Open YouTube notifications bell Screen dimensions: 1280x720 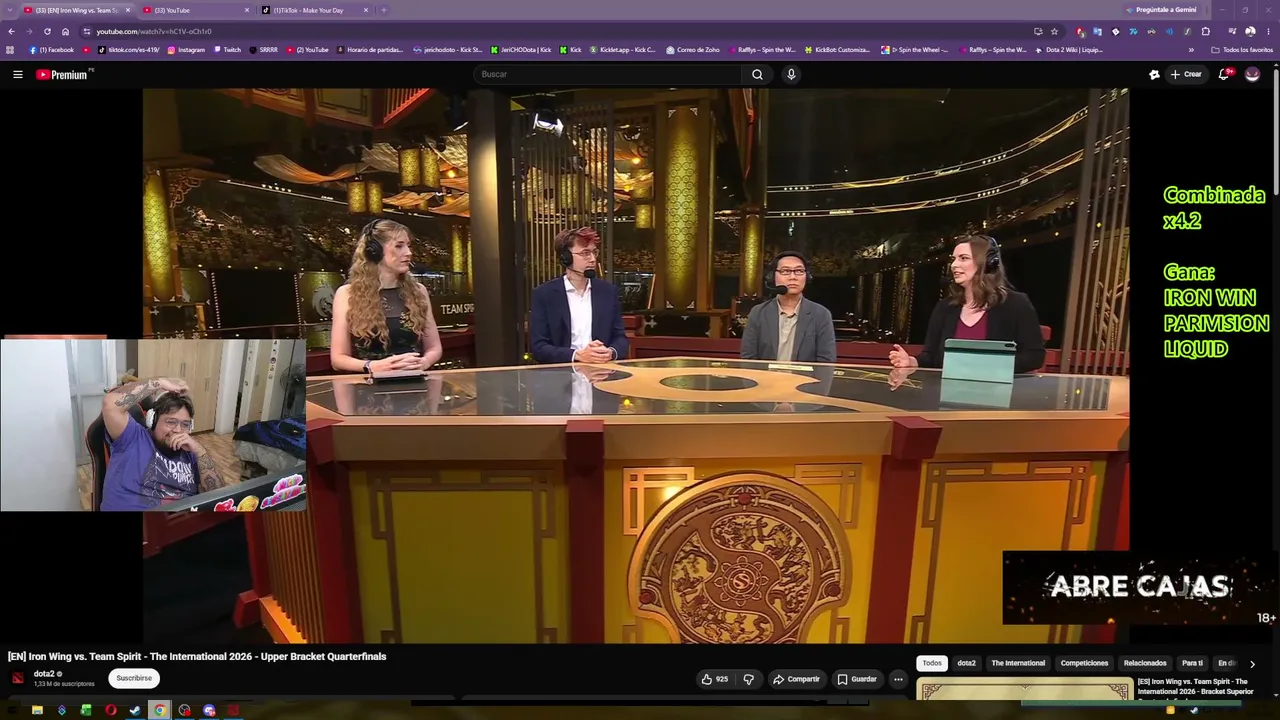pyautogui.click(x=1224, y=74)
